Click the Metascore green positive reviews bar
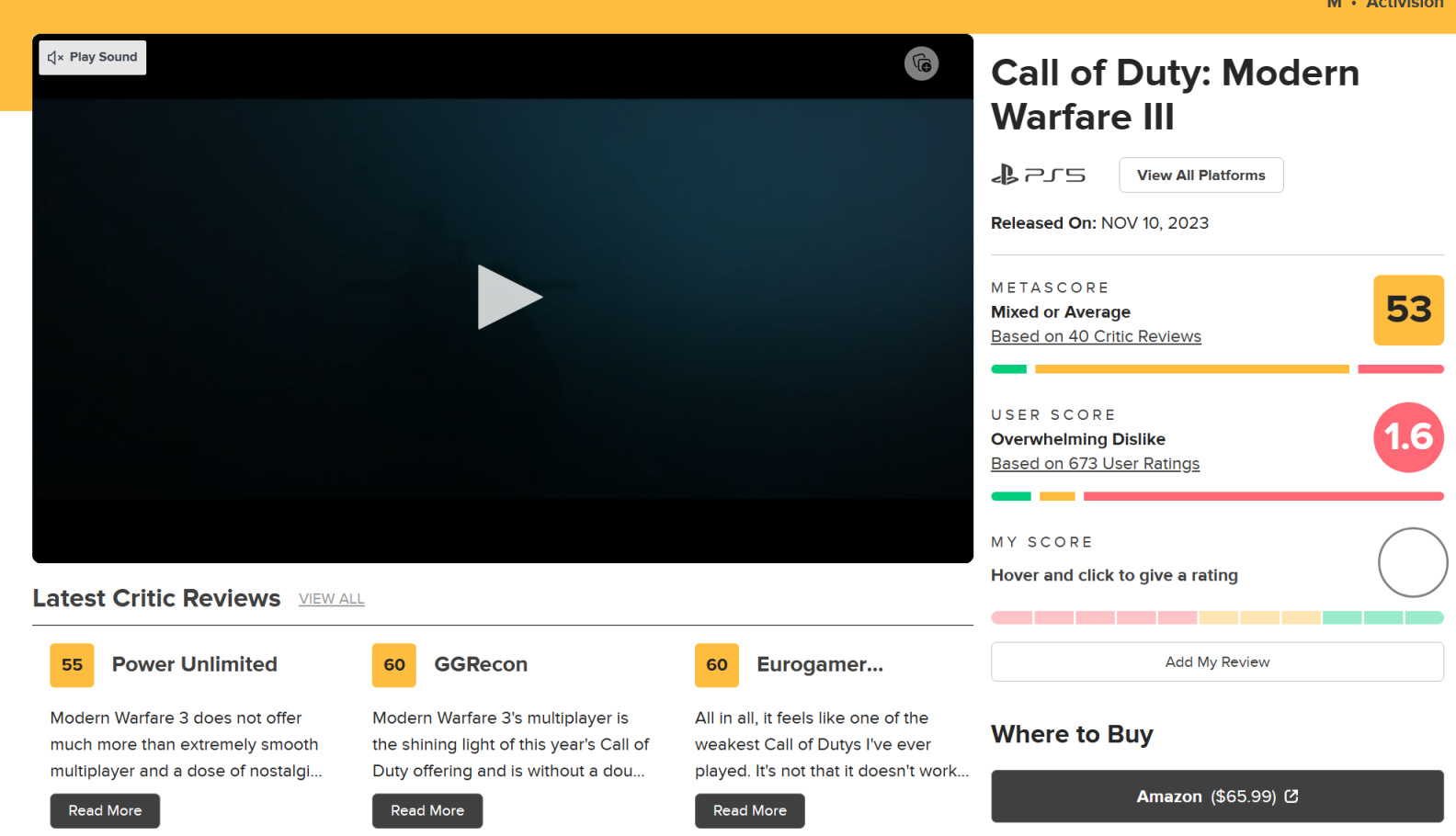This screenshot has height=836, width=1456. point(1008,369)
